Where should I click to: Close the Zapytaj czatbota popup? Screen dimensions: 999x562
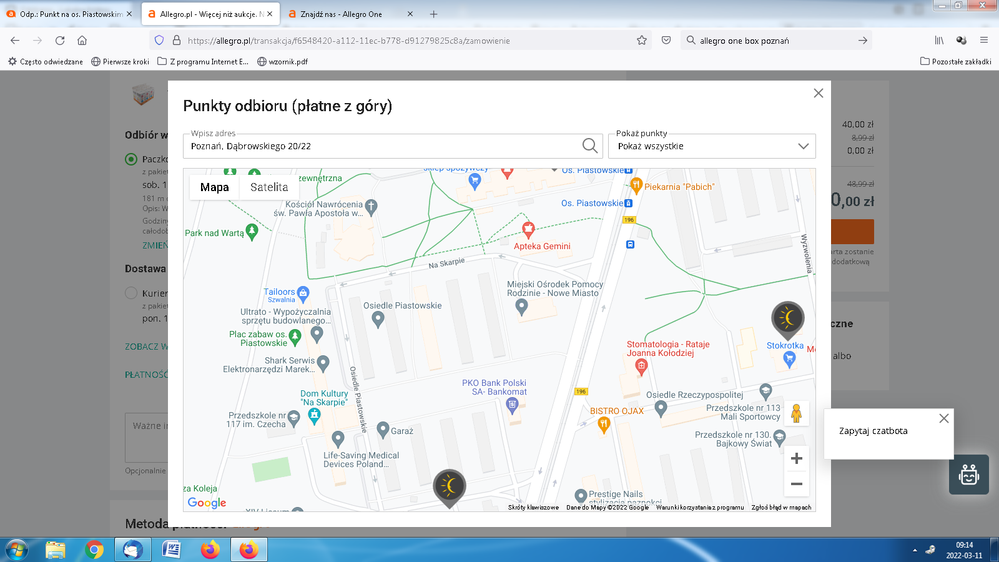tap(944, 418)
